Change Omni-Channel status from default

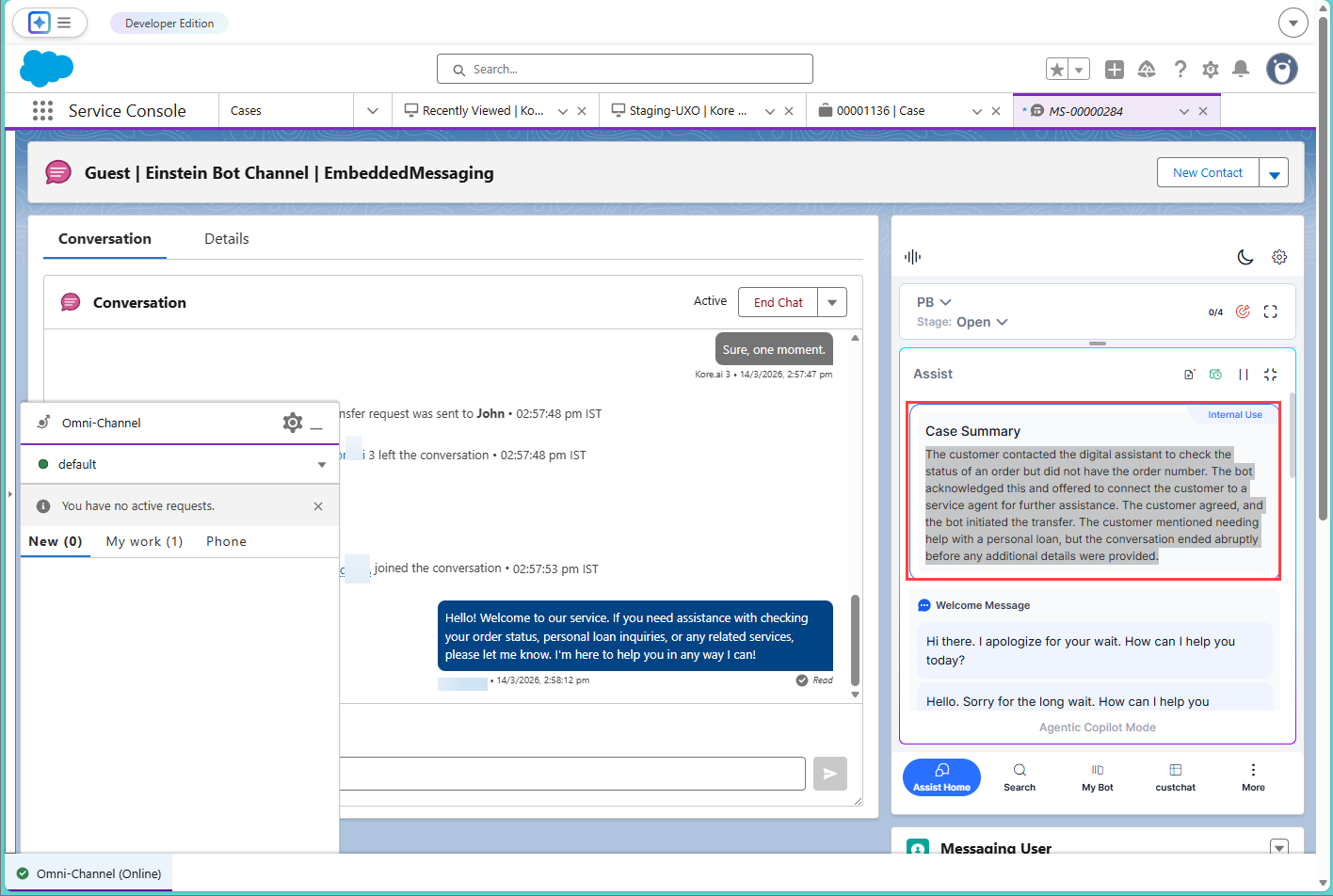click(180, 465)
